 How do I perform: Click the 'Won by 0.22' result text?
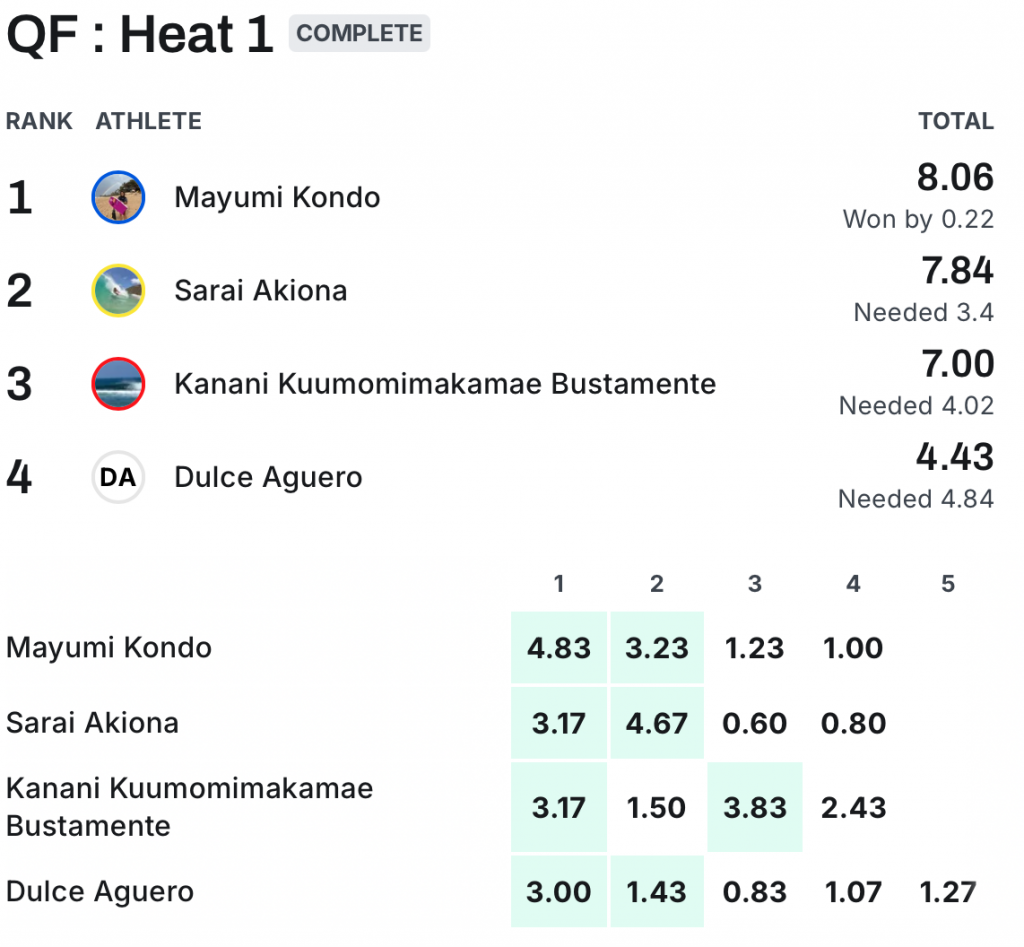pos(918,219)
